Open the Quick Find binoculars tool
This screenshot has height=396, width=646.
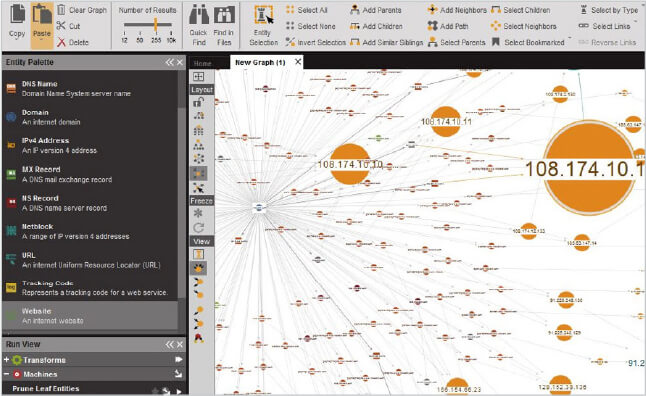pos(199,15)
